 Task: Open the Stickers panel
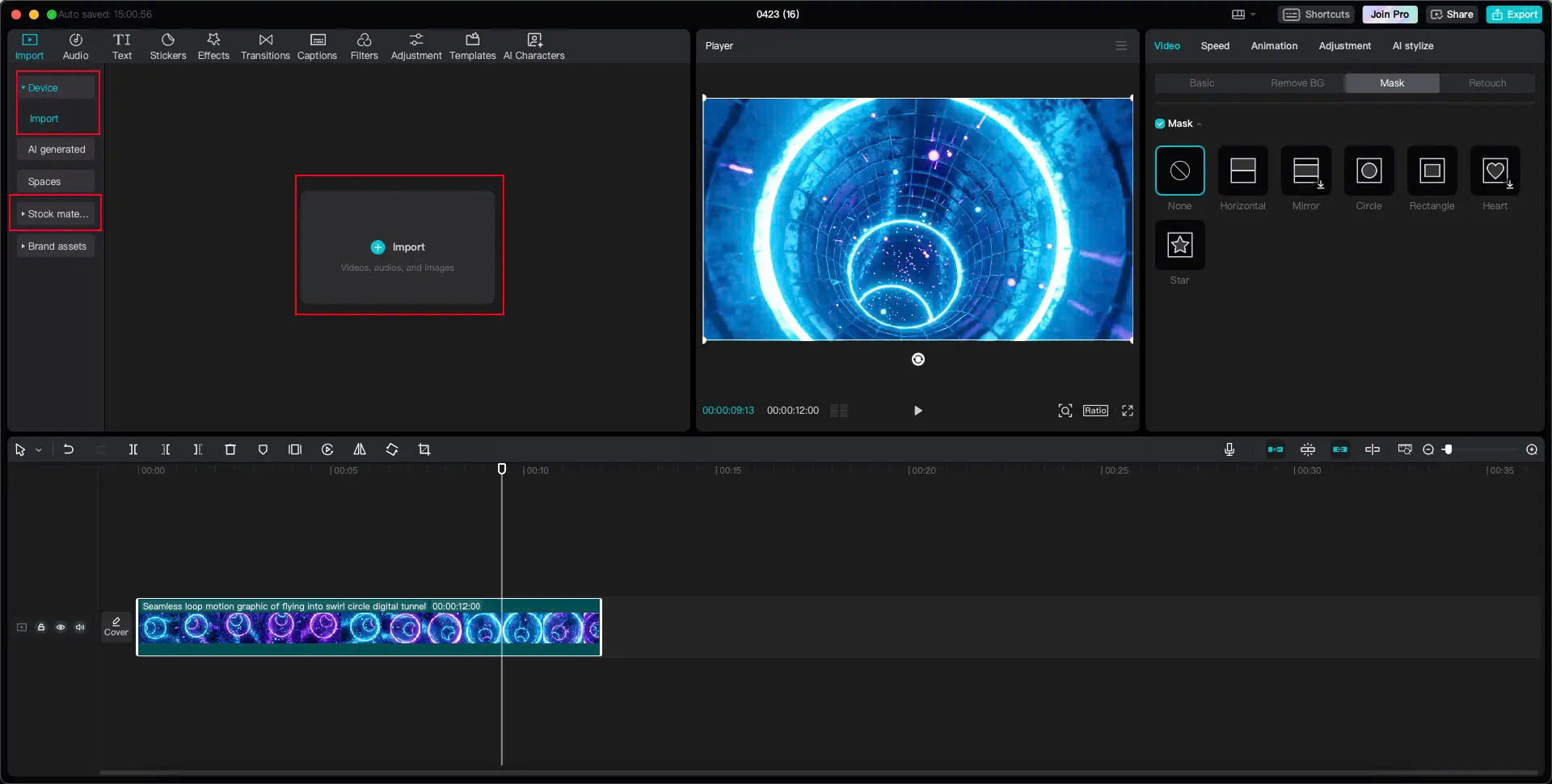point(168,47)
